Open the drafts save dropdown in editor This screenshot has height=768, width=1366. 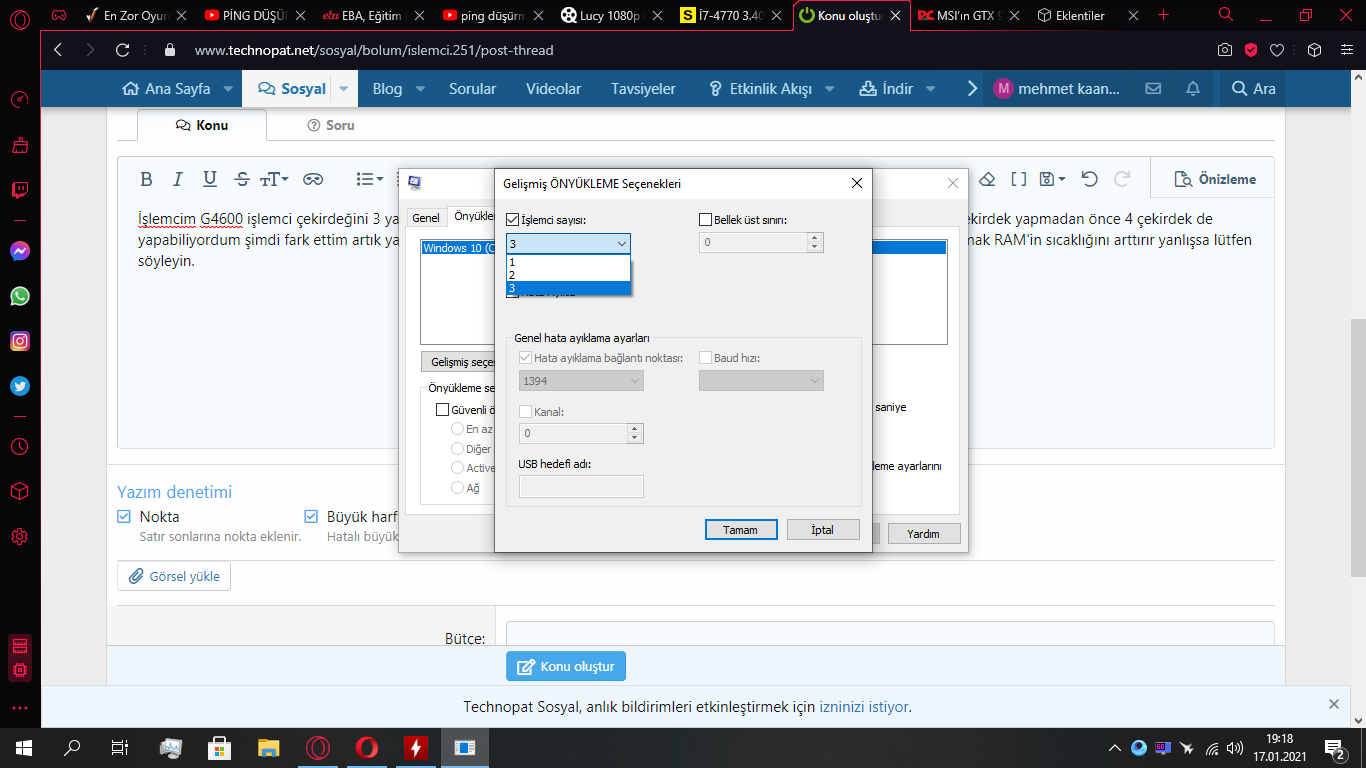[x=1052, y=179]
